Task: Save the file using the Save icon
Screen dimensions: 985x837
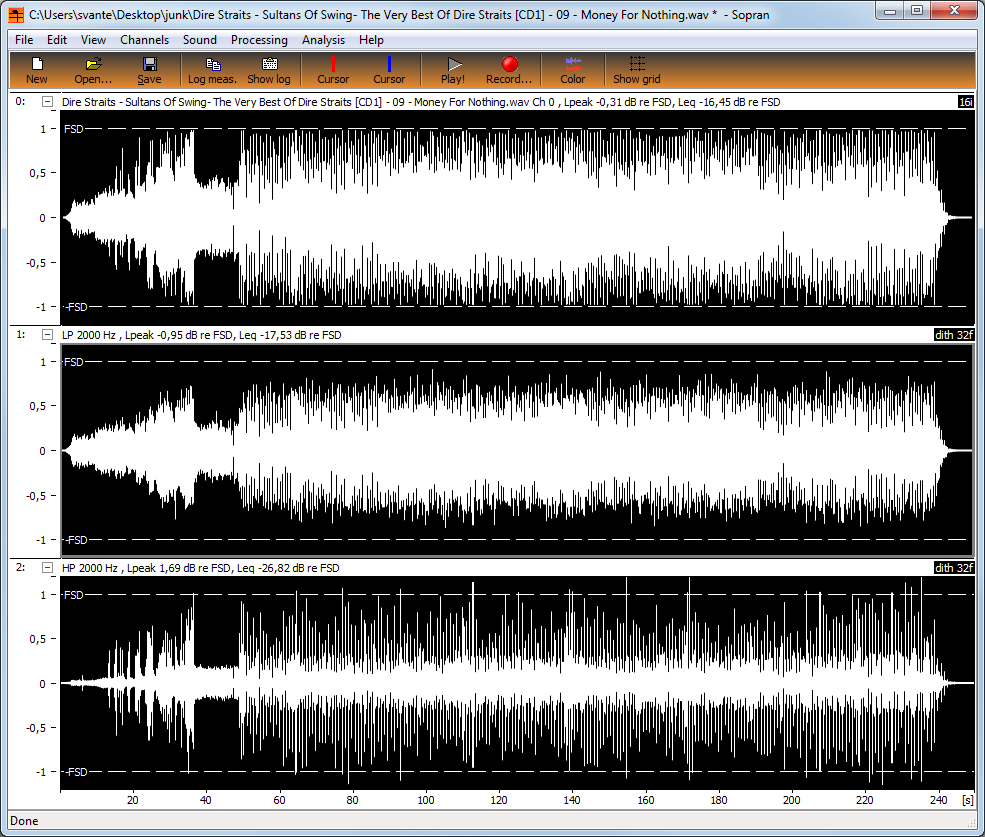Action: pyautogui.click(x=150, y=70)
